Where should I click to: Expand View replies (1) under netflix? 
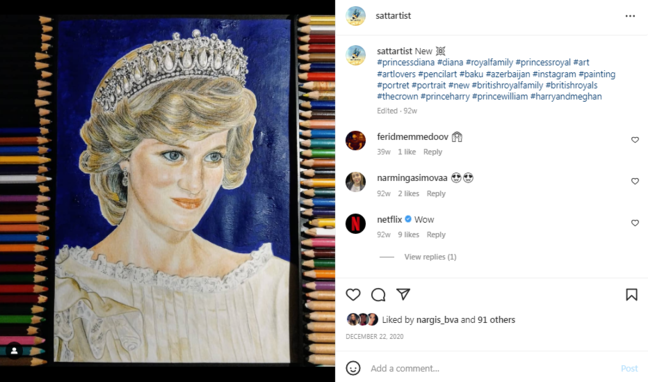pyautogui.click(x=430, y=257)
